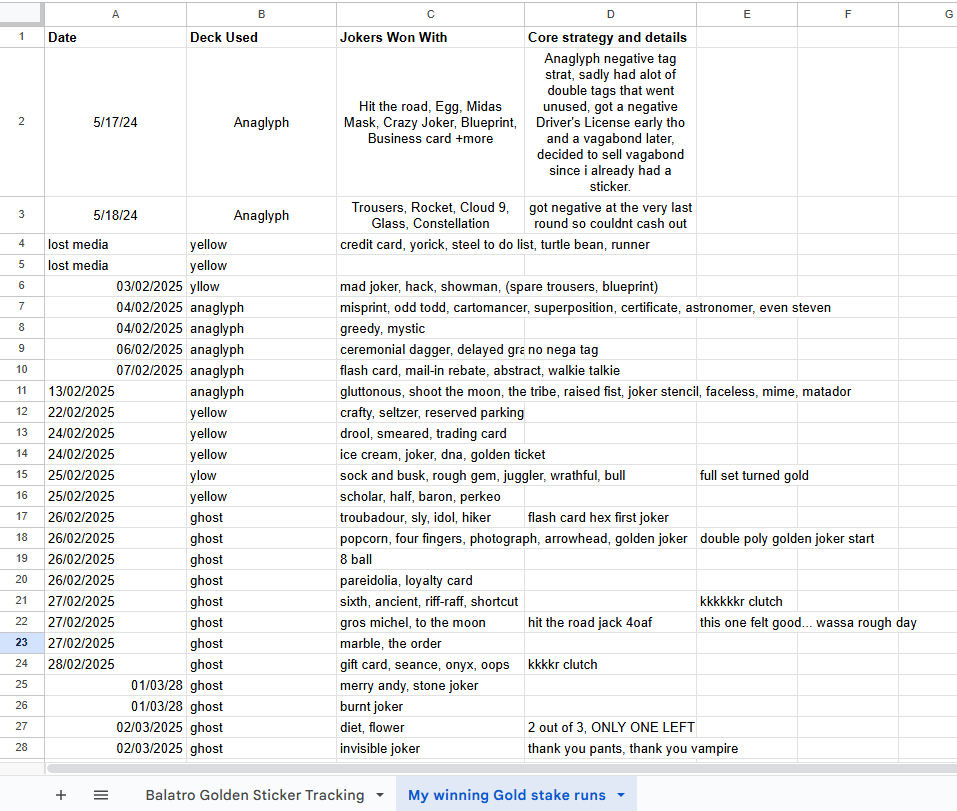Viewport: 957px width, 811px height.
Task: Select the misspelled 'yllow' deck cell
Action: pyautogui.click(x=261, y=286)
